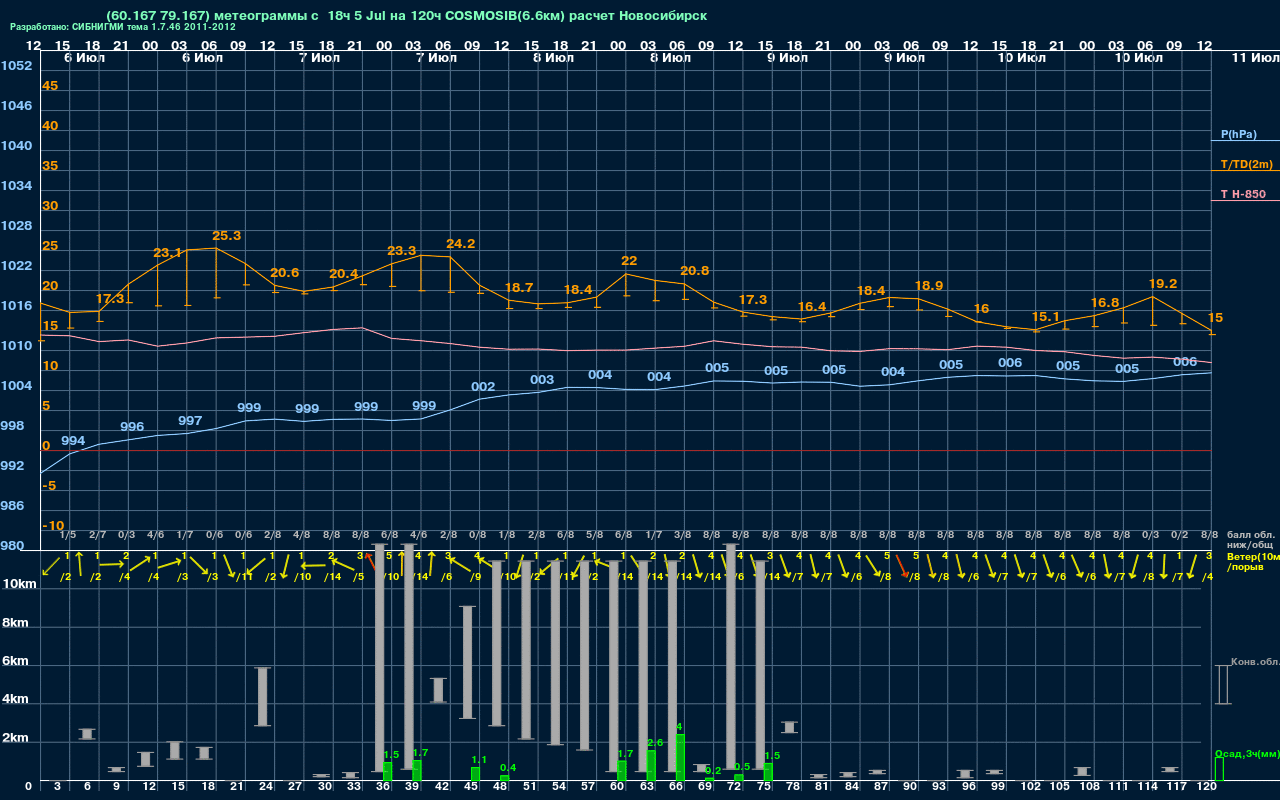1280x800 pixels.
Task: Click the COSMOSIB Новосибирск meteogram title
Action: pyautogui.click(x=406, y=15)
